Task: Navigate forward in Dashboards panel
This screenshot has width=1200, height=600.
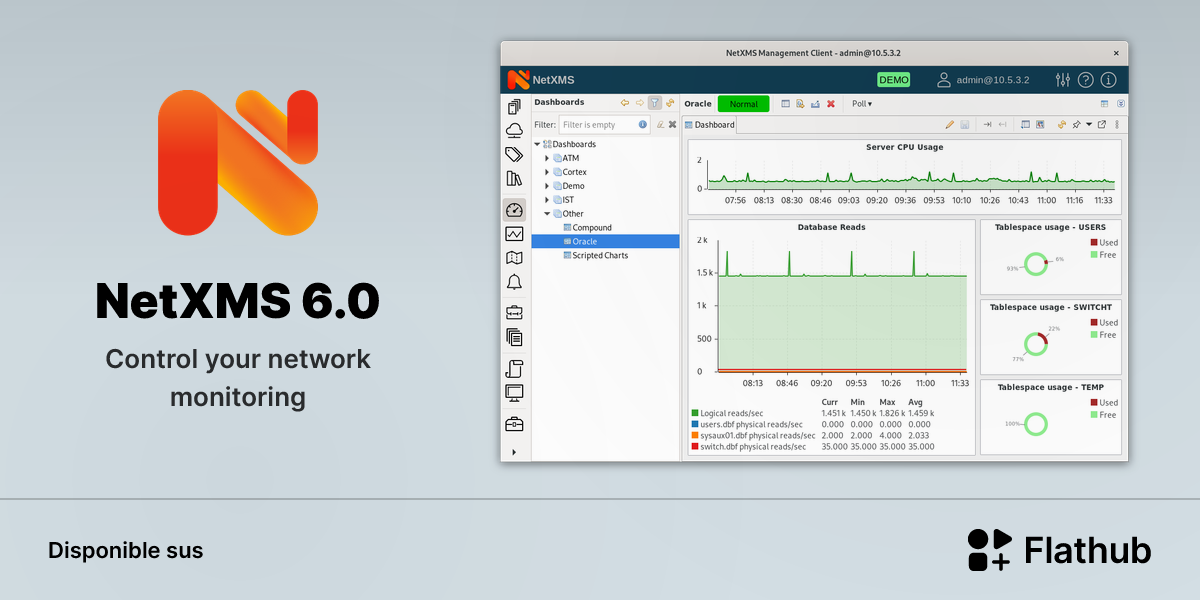Action: 640,103
